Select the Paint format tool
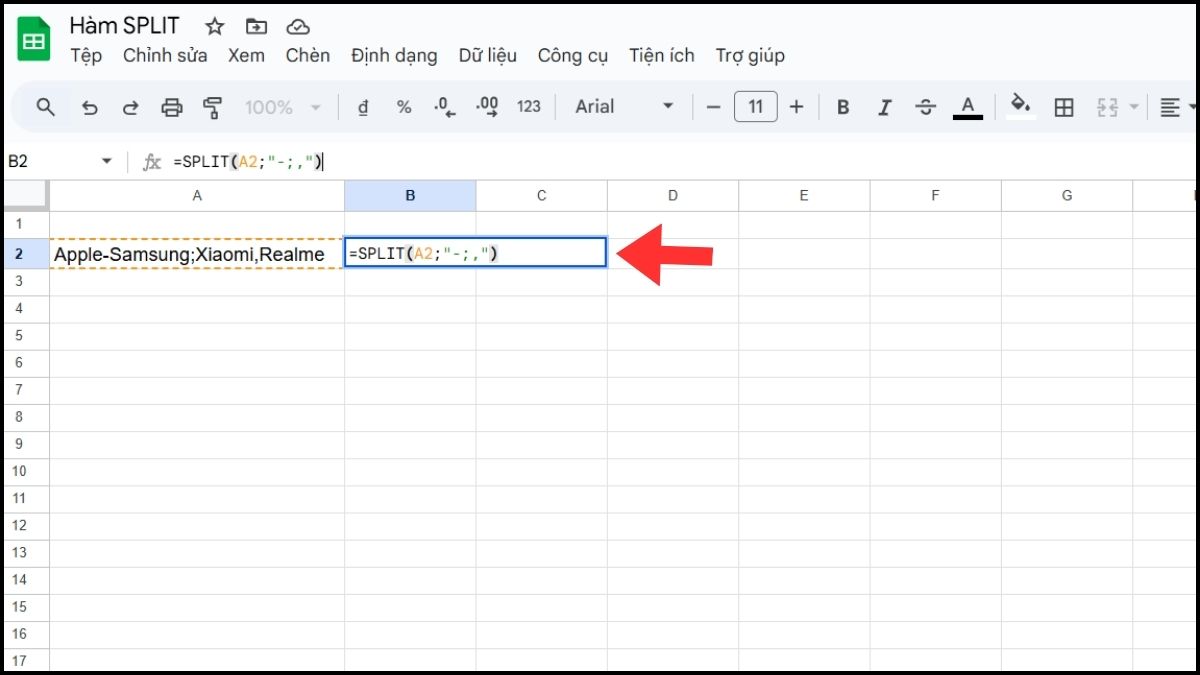 212,107
